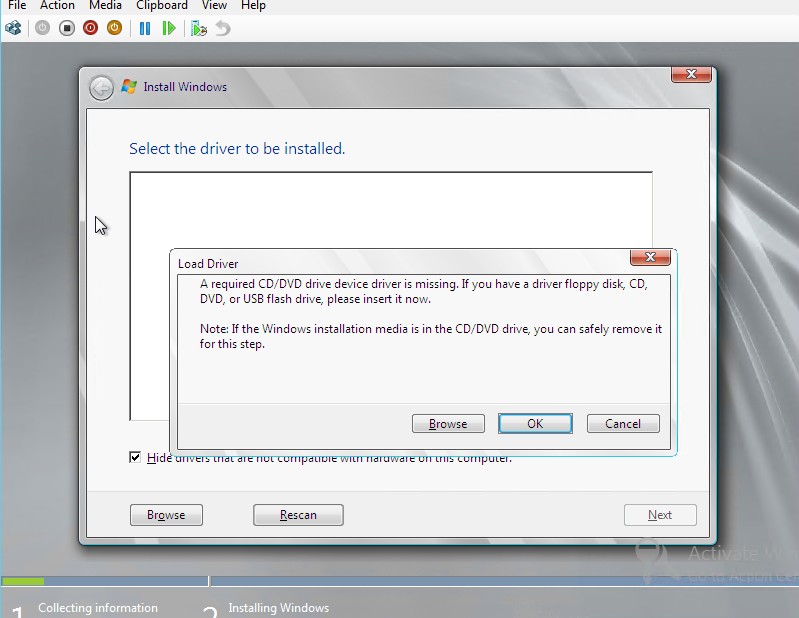Go back using the Install Windows back arrow
Viewport: 799px width, 618px height.
101,88
